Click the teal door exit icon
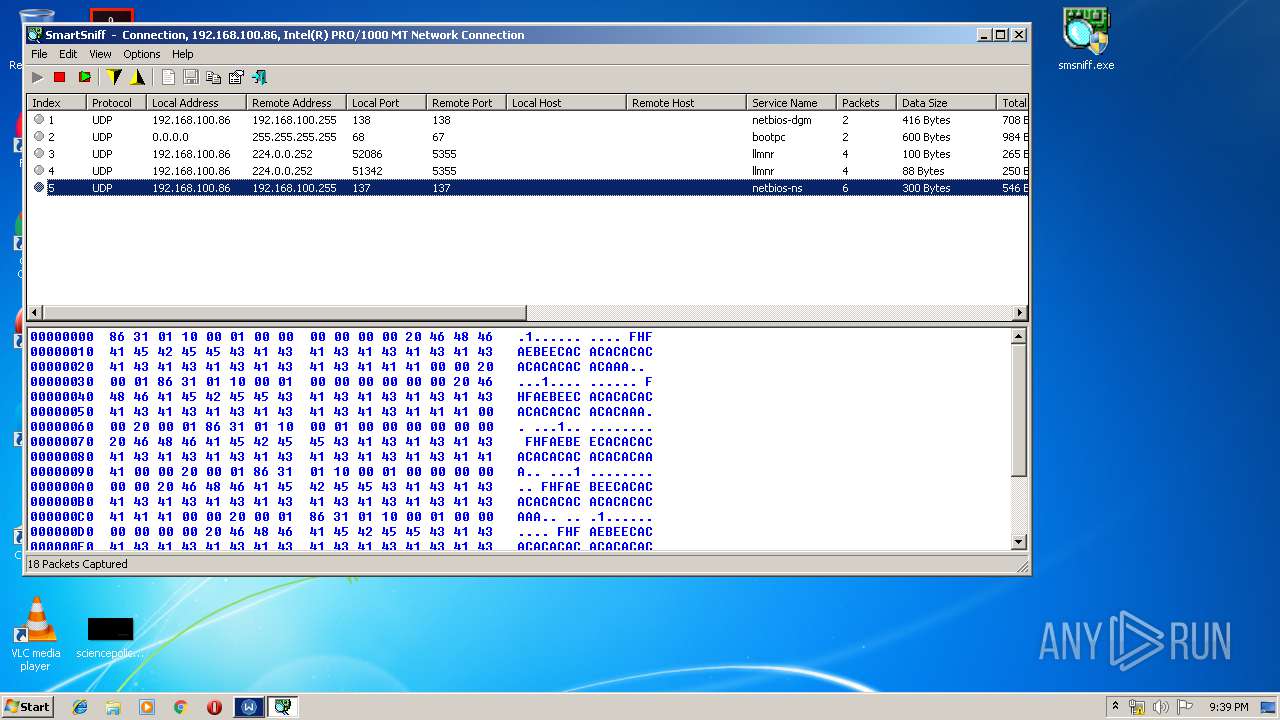Viewport: 1280px width, 720px height. point(259,77)
